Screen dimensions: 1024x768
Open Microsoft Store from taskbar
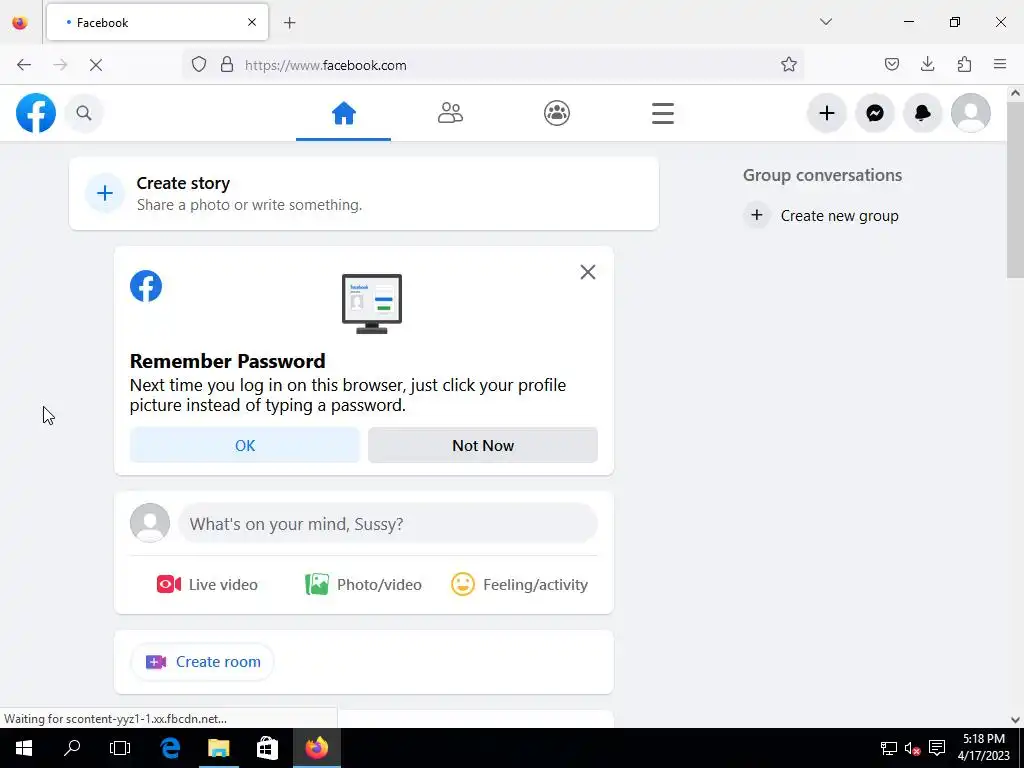click(x=267, y=748)
